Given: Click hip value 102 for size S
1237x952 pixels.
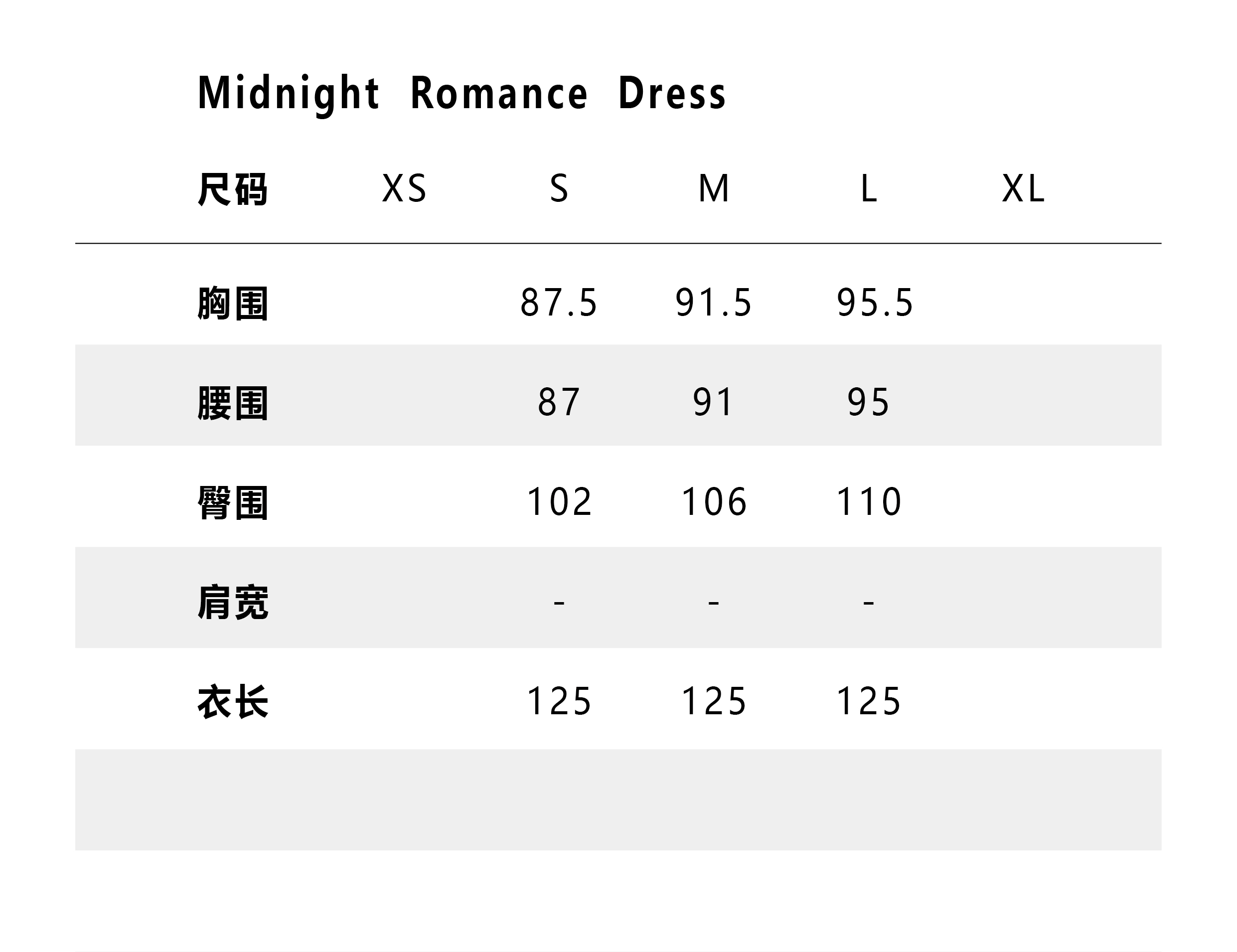Looking at the screenshot, I should pyautogui.click(x=559, y=502).
